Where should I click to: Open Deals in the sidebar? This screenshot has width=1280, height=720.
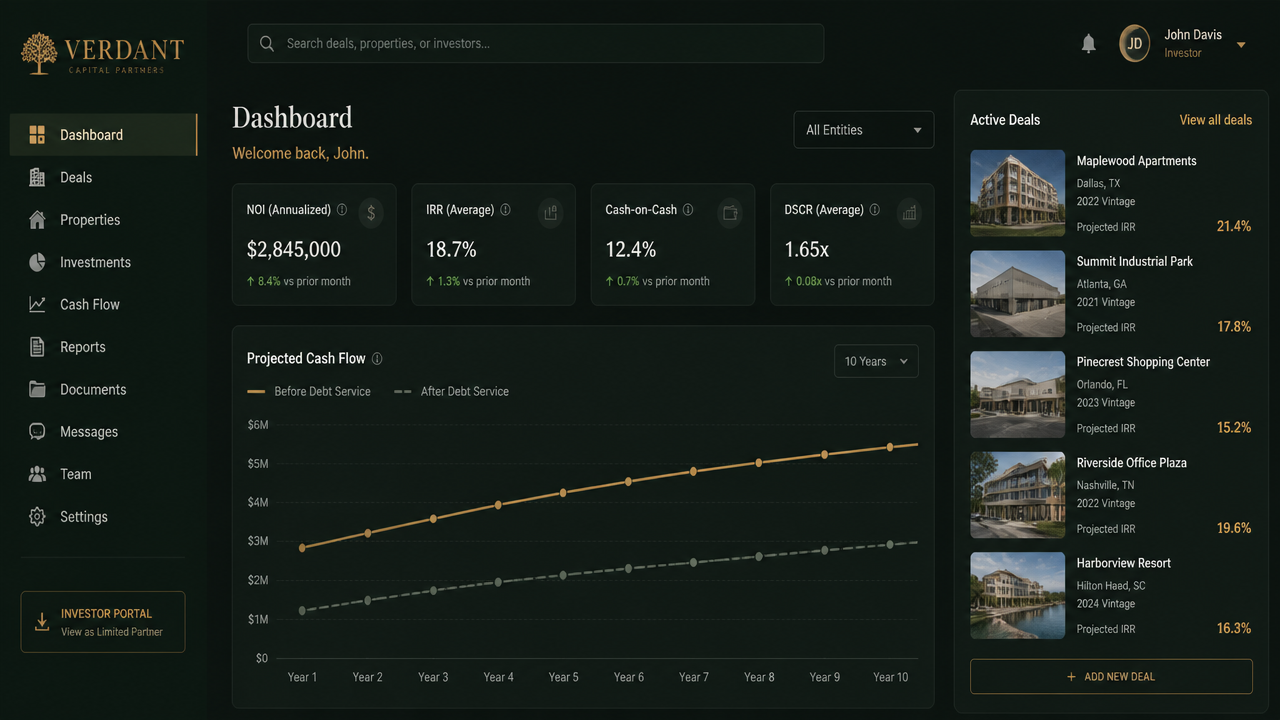coord(103,177)
